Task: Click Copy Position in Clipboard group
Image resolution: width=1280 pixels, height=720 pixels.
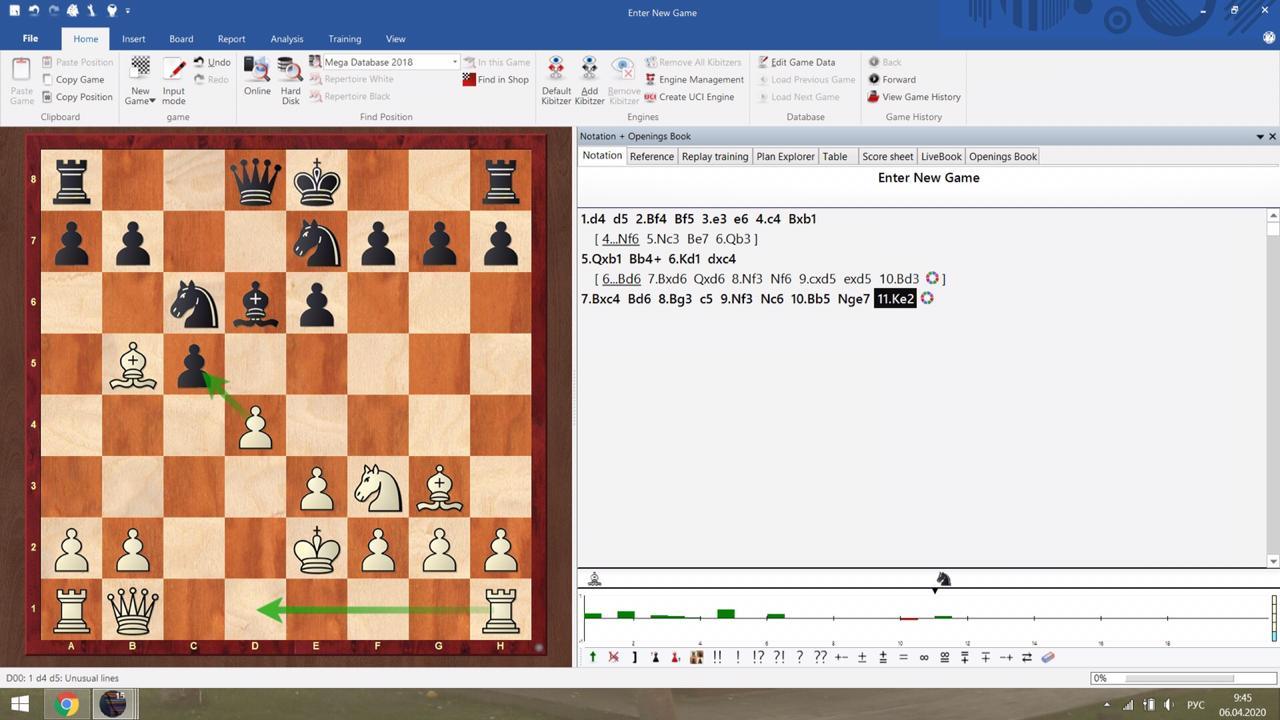Action: (x=83, y=97)
